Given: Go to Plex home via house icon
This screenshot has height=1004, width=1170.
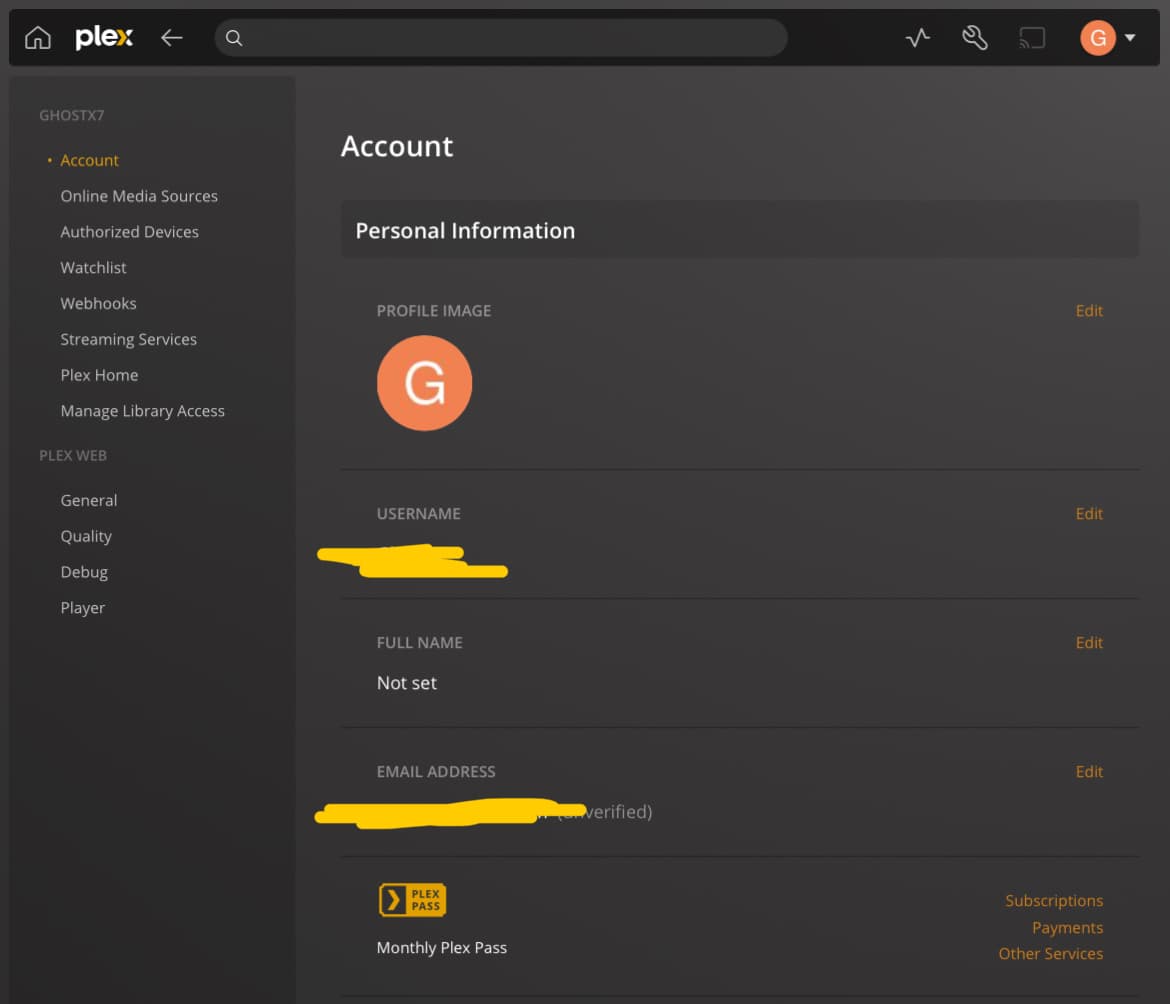Looking at the screenshot, I should [x=37, y=37].
